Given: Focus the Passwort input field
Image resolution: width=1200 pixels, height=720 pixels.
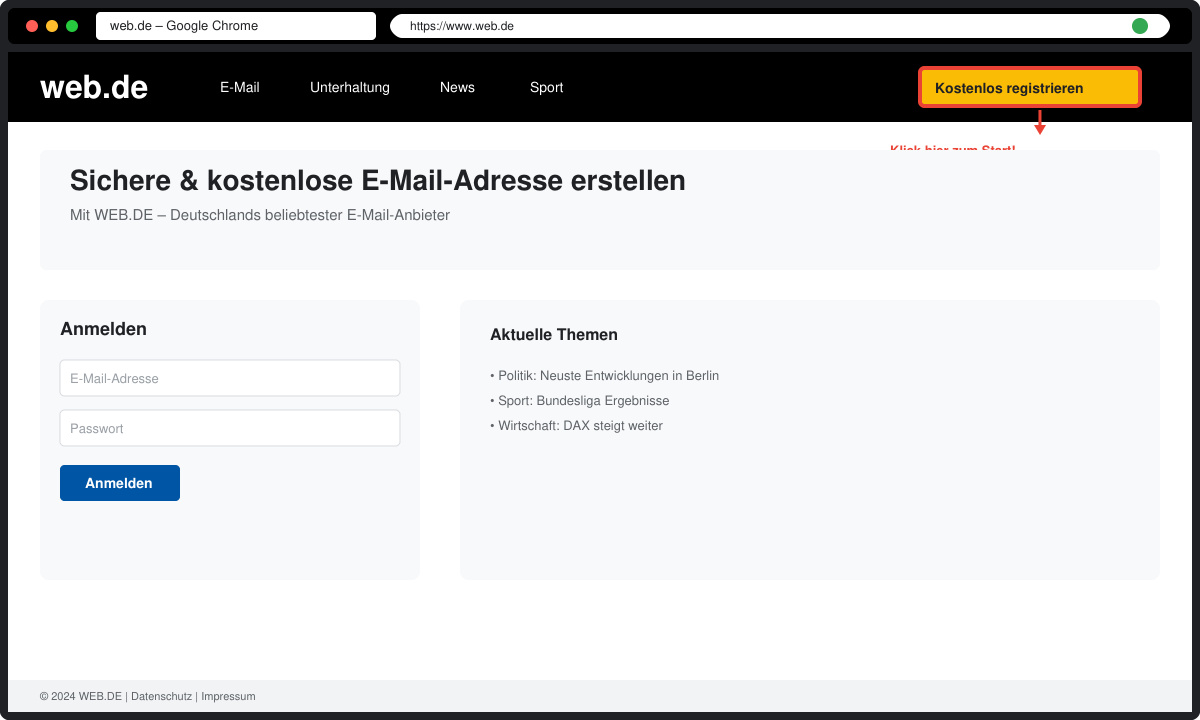Looking at the screenshot, I should click(230, 428).
